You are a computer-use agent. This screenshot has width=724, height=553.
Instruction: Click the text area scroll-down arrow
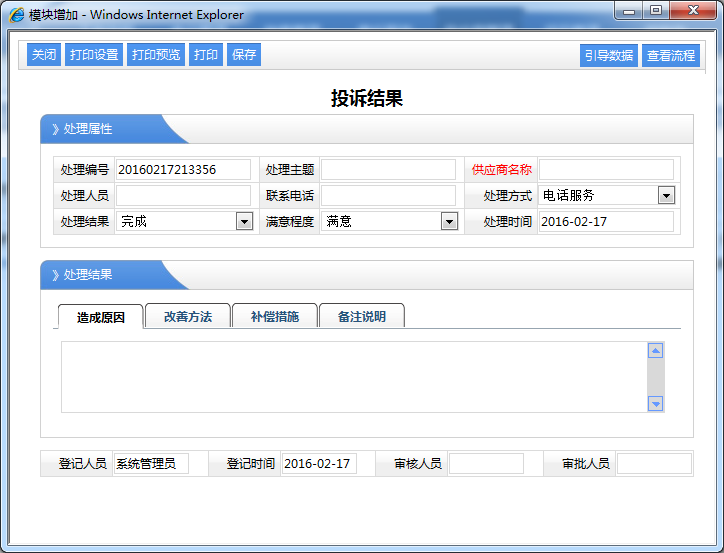(x=656, y=404)
